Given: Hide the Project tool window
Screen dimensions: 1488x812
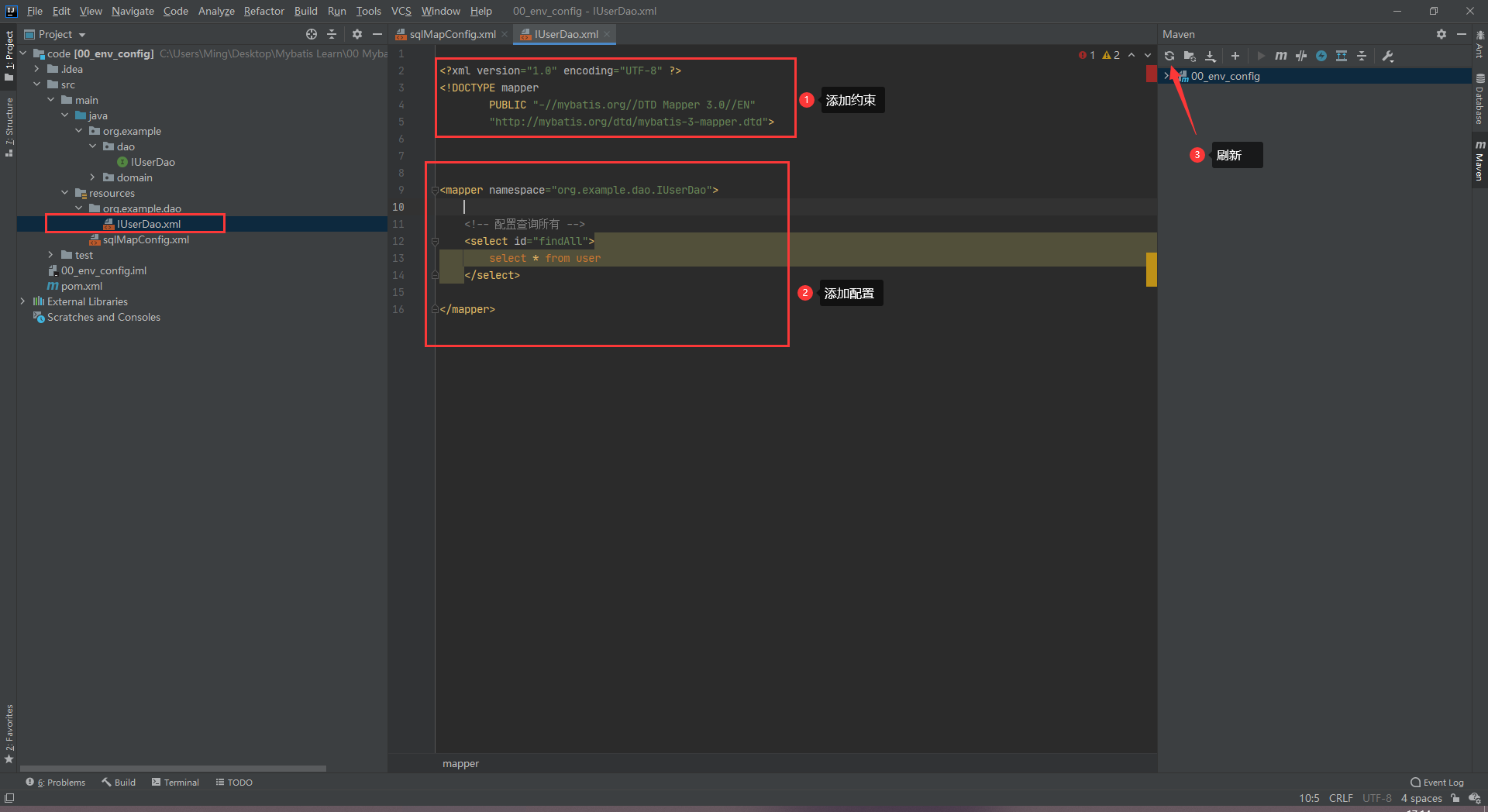Looking at the screenshot, I should [x=377, y=34].
